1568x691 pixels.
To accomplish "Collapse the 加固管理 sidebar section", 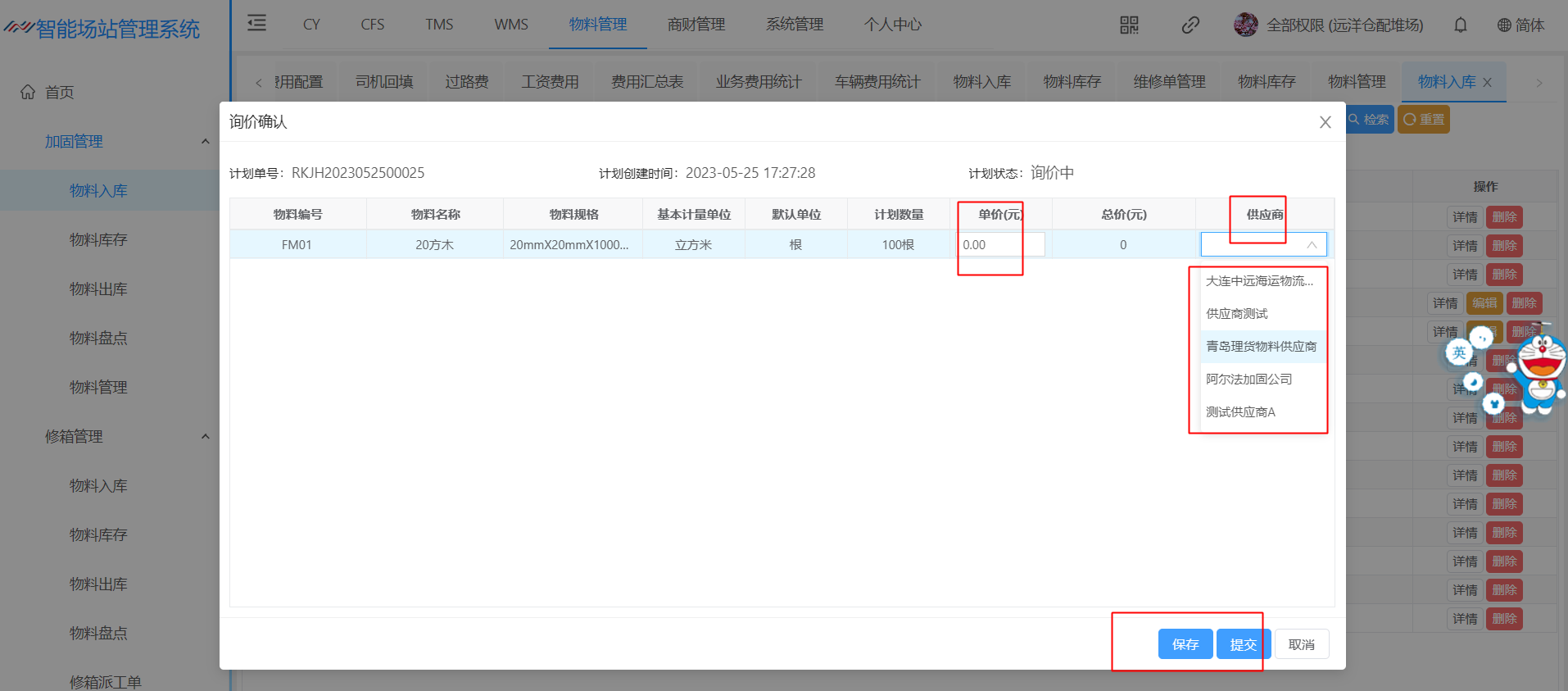I will tap(205, 142).
